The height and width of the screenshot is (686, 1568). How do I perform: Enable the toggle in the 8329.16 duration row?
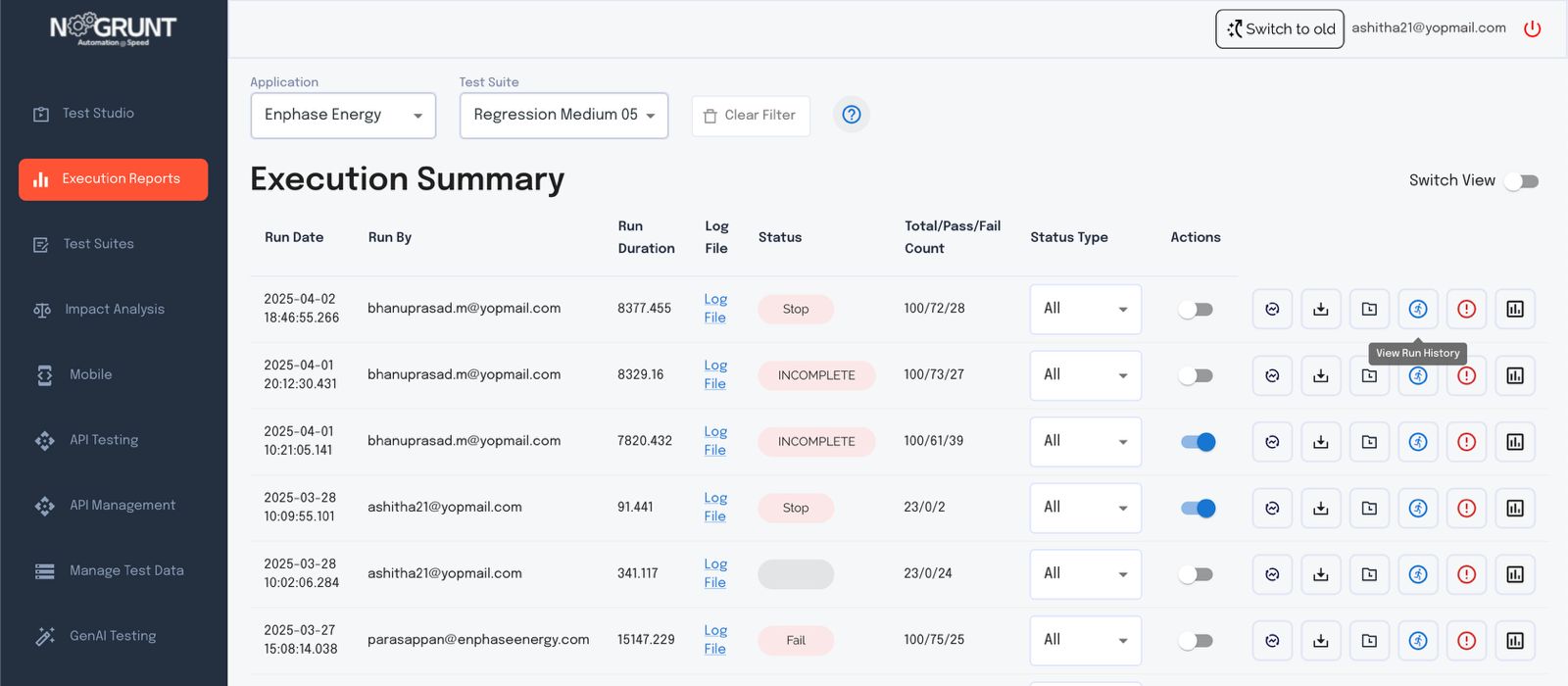1196,376
